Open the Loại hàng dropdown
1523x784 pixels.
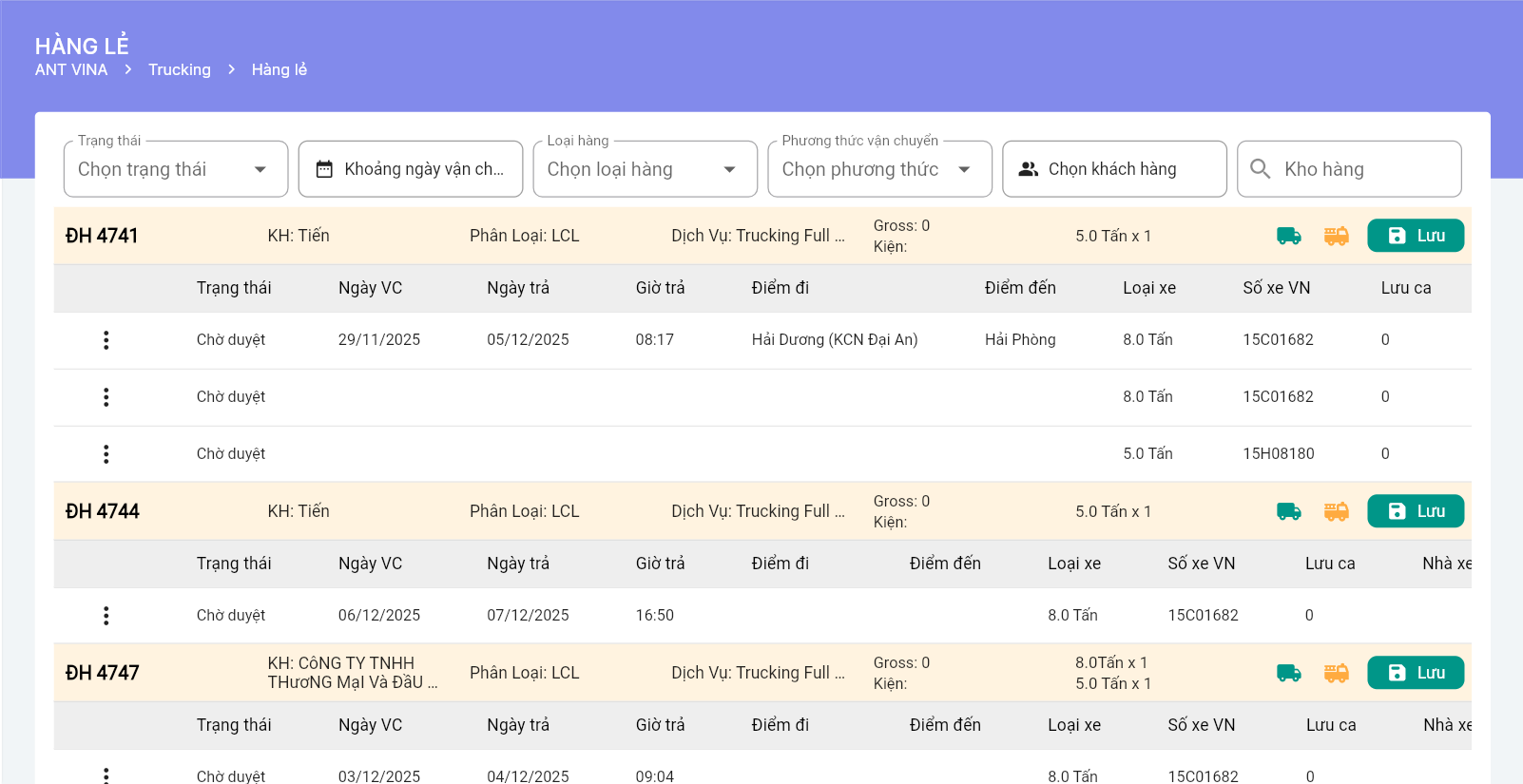click(645, 169)
